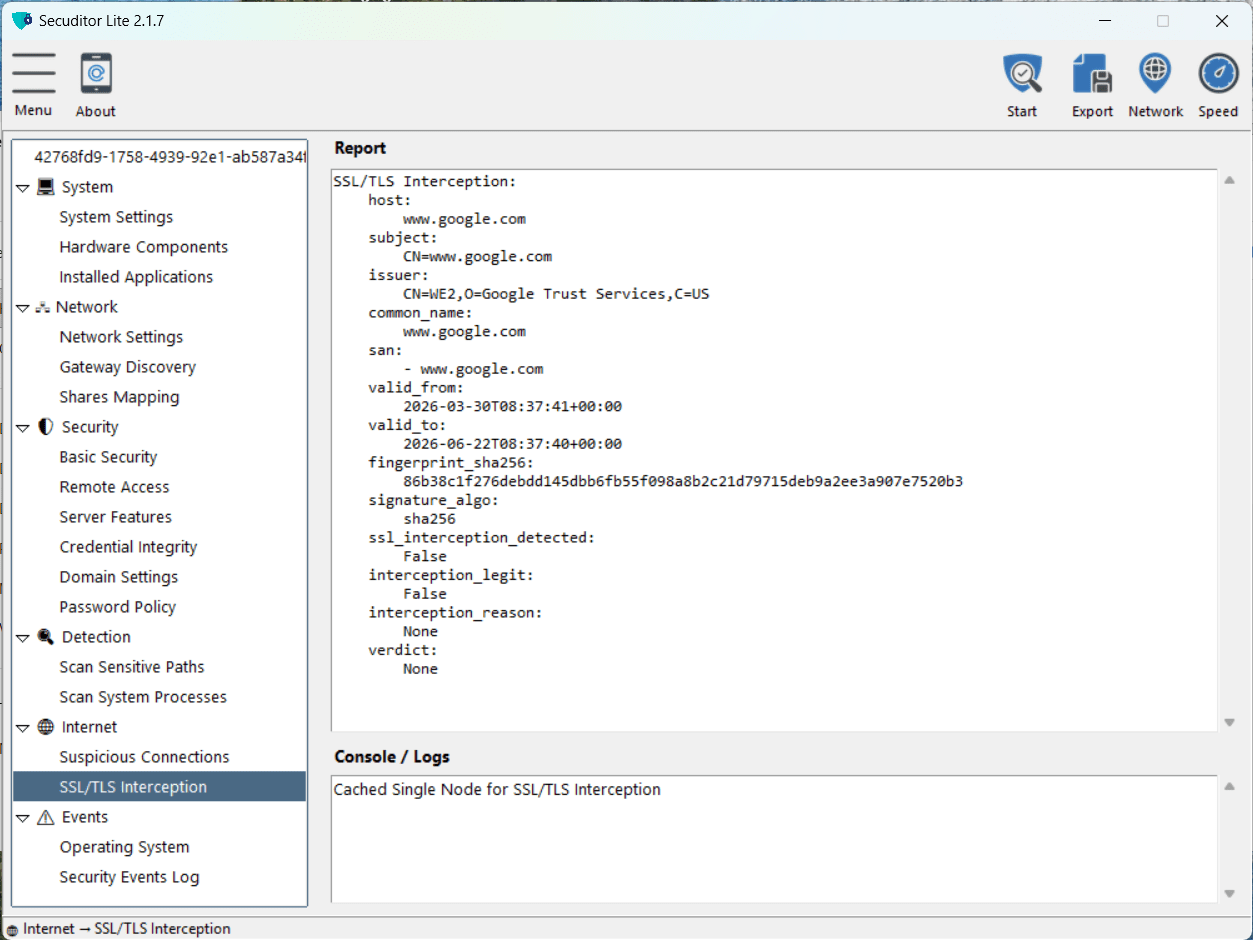Click the Secuditor shield logo in title bar
1253x940 pixels.
point(22,21)
